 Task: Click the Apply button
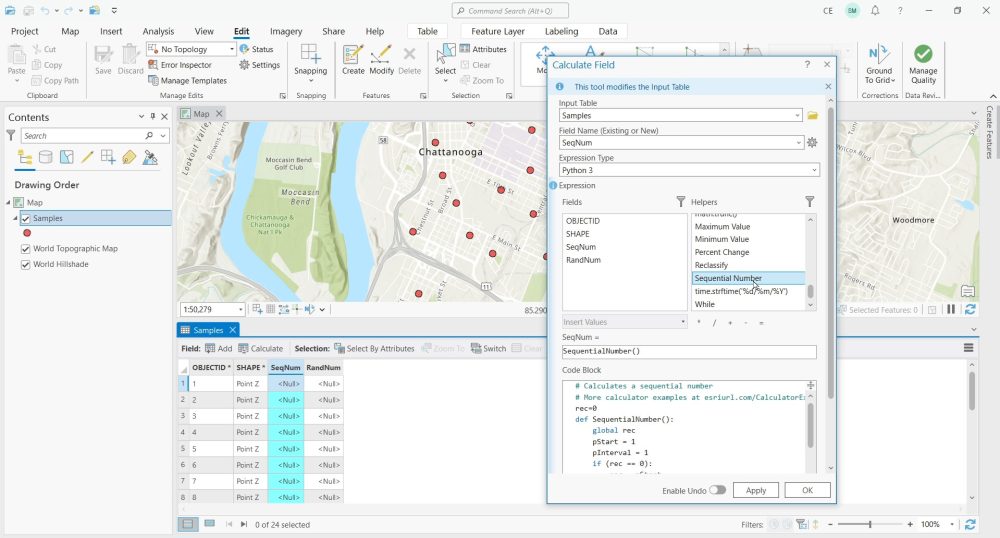[756, 490]
